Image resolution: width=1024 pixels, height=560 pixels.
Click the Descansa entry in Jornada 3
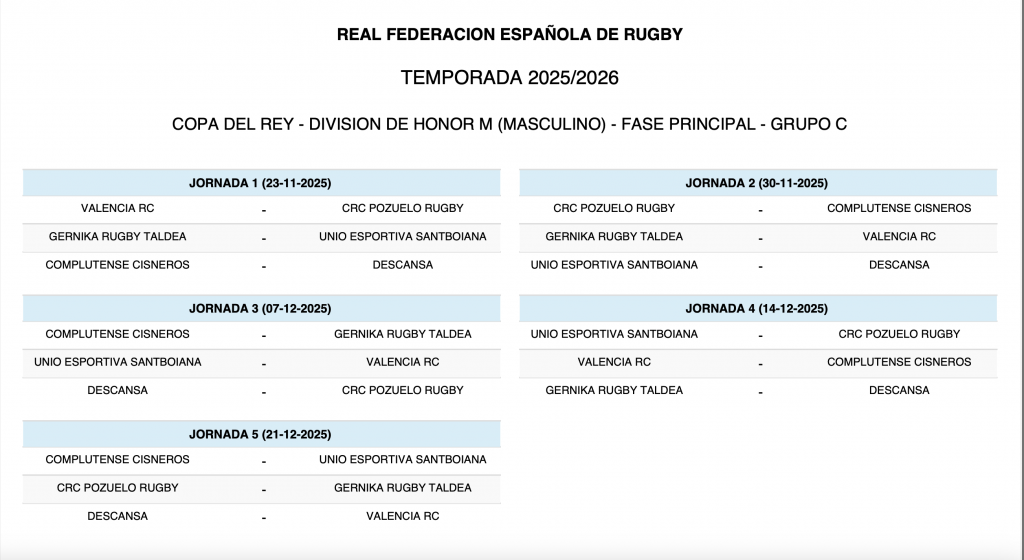coord(117,390)
